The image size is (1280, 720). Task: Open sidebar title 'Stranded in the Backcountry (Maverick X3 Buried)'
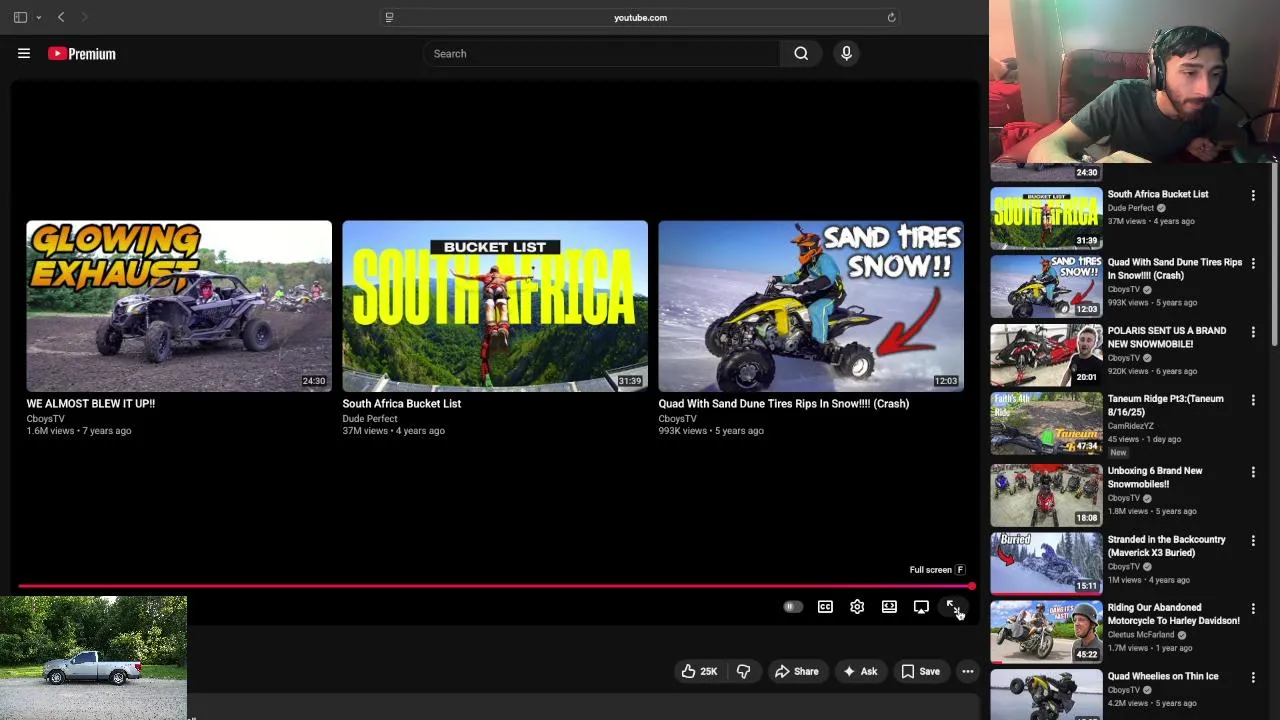tap(1166, 546)
